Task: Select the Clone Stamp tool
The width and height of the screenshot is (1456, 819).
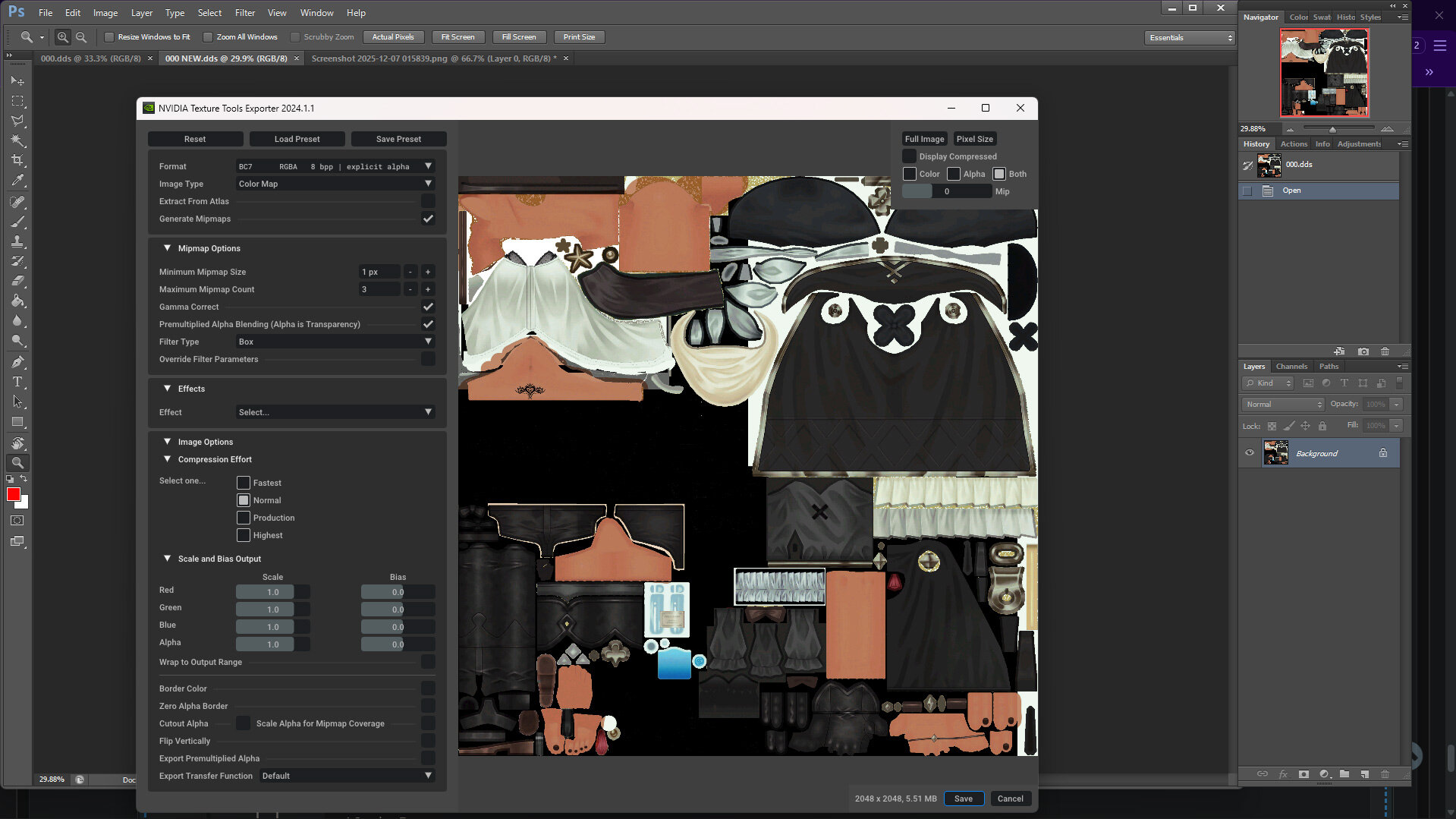Action: point(17,241)
